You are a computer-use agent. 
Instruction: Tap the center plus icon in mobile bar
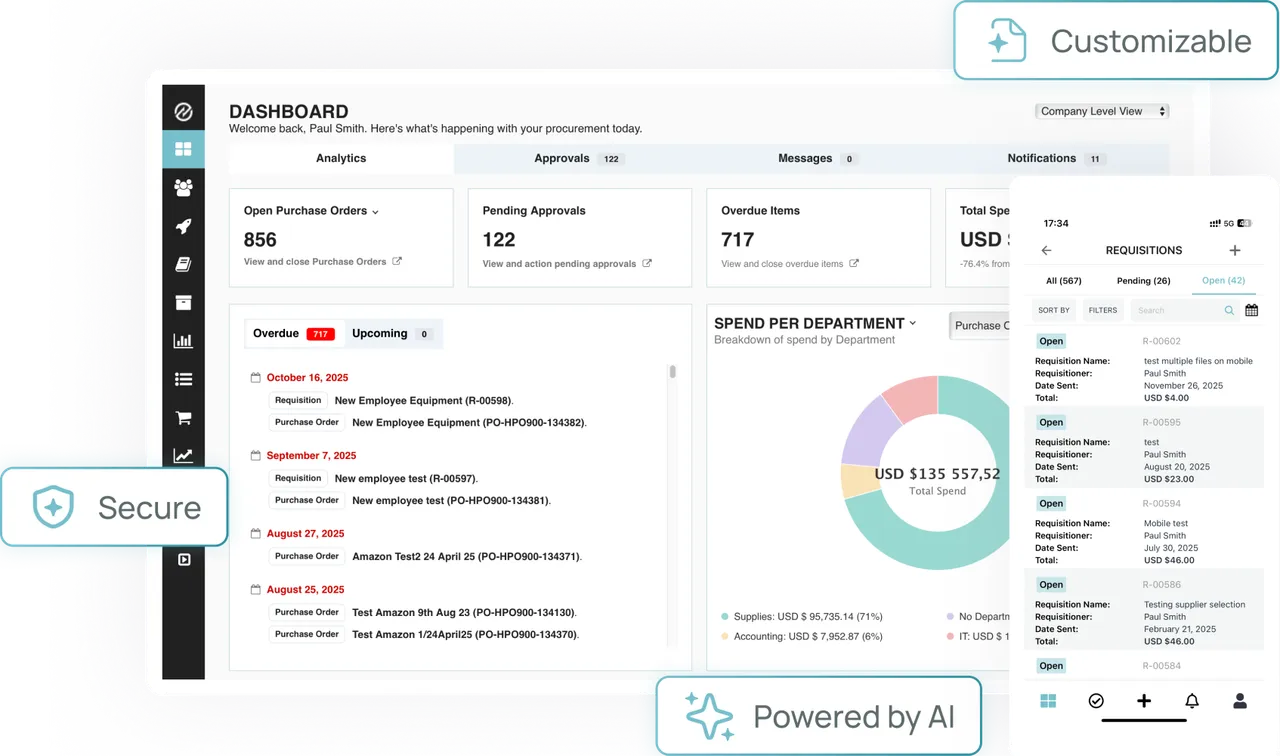coord(1144,701)
